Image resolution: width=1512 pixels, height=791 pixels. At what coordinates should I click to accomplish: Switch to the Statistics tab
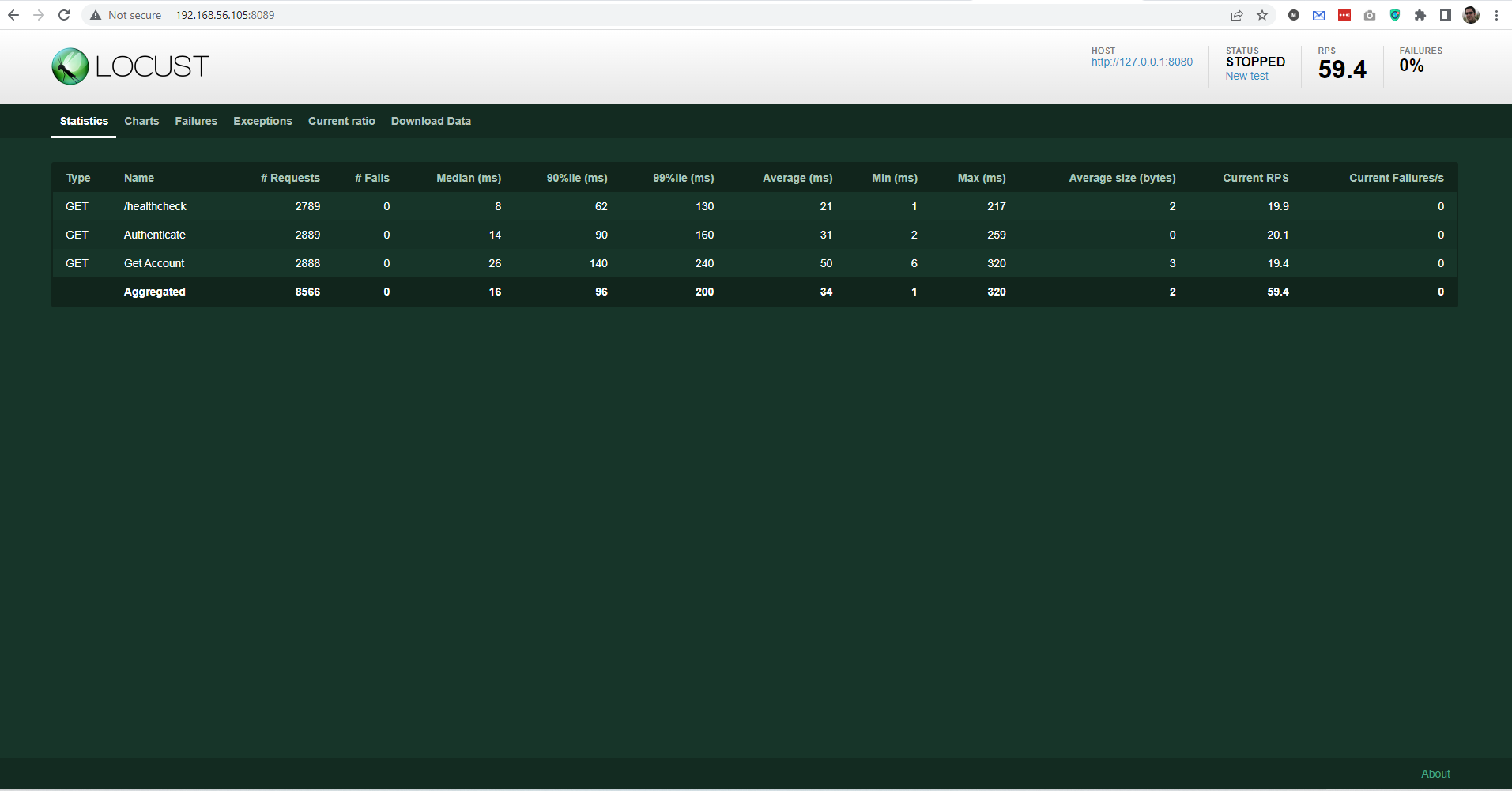coord(84,121)
